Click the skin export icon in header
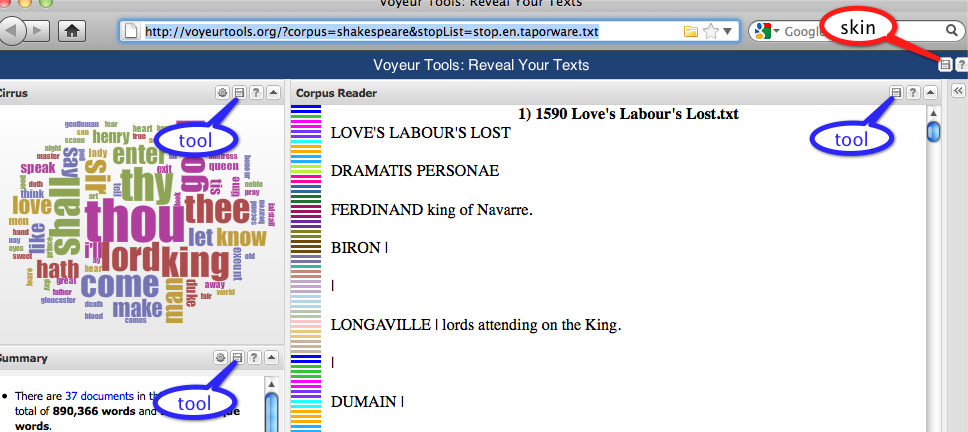This screenshot has width=968, height=432. click(x=945, y=65)
